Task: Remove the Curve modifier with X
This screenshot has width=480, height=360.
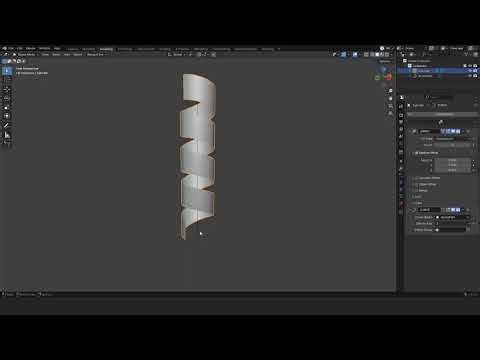Action: [468, 210]
